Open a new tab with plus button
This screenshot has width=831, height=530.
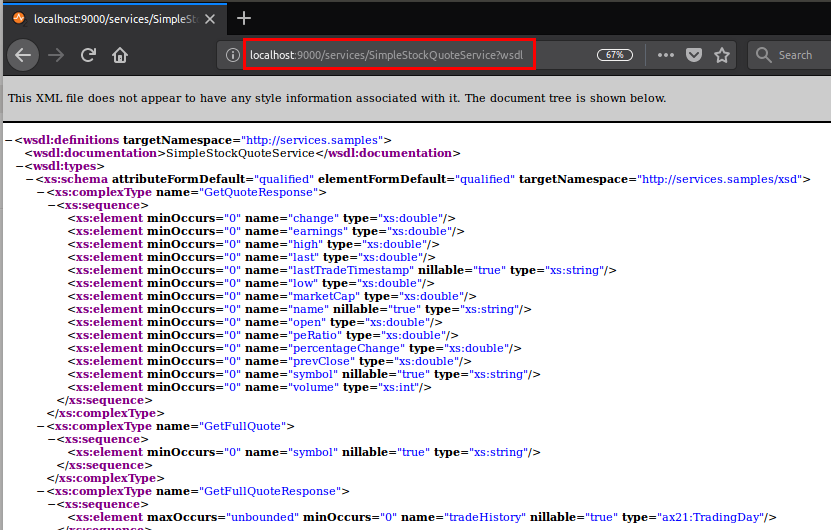tap(244, 18)
